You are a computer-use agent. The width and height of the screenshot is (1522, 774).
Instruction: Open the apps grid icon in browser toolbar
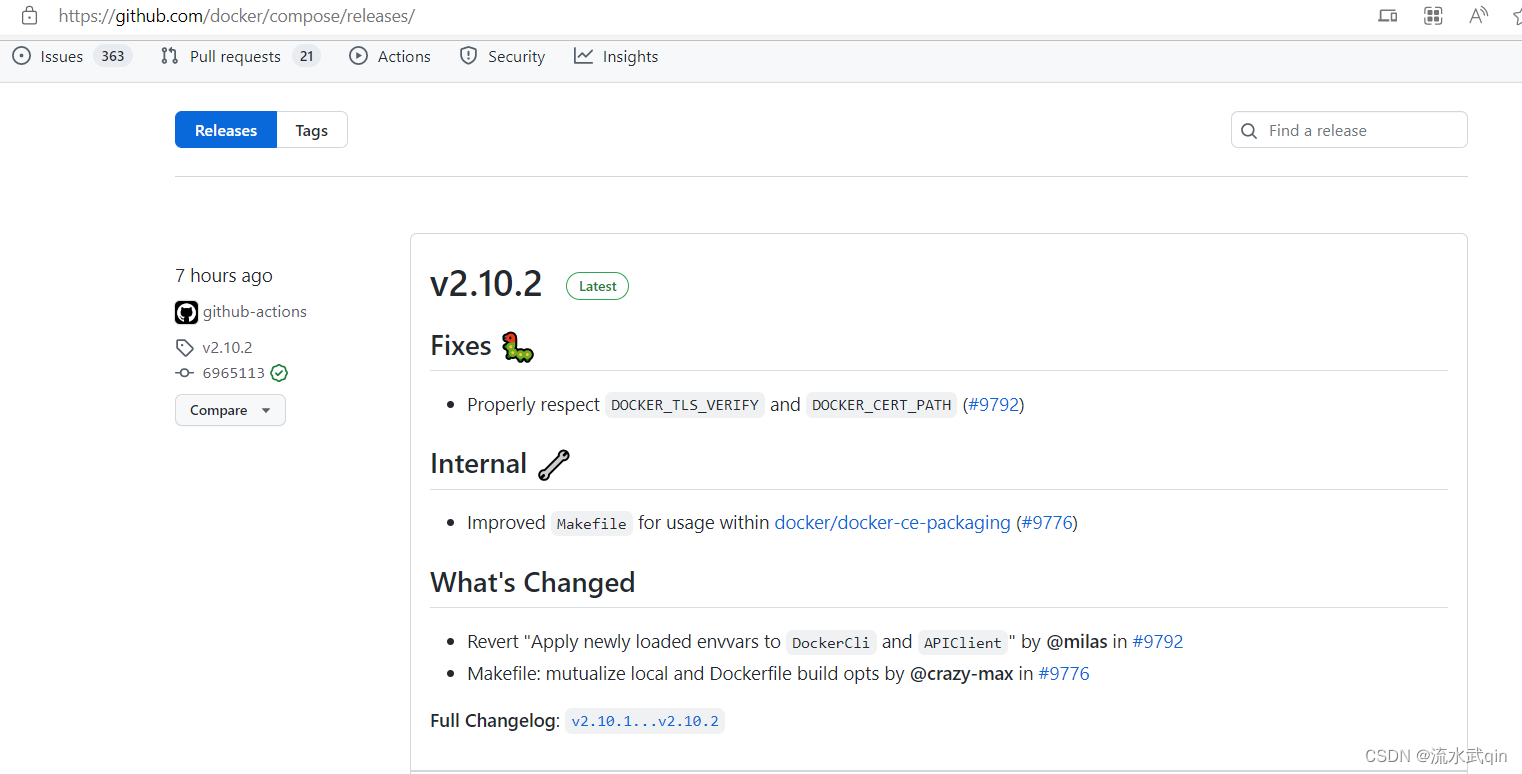point(1433,15)
